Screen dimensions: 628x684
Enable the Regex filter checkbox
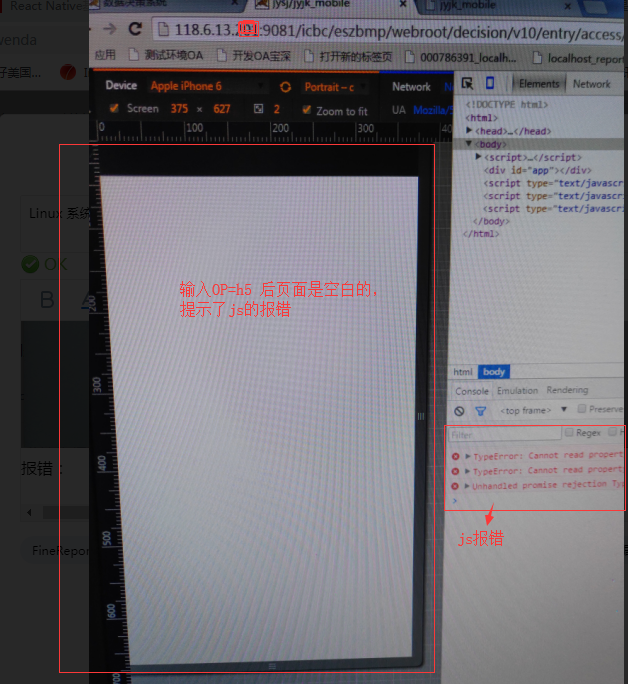(569, 432)
